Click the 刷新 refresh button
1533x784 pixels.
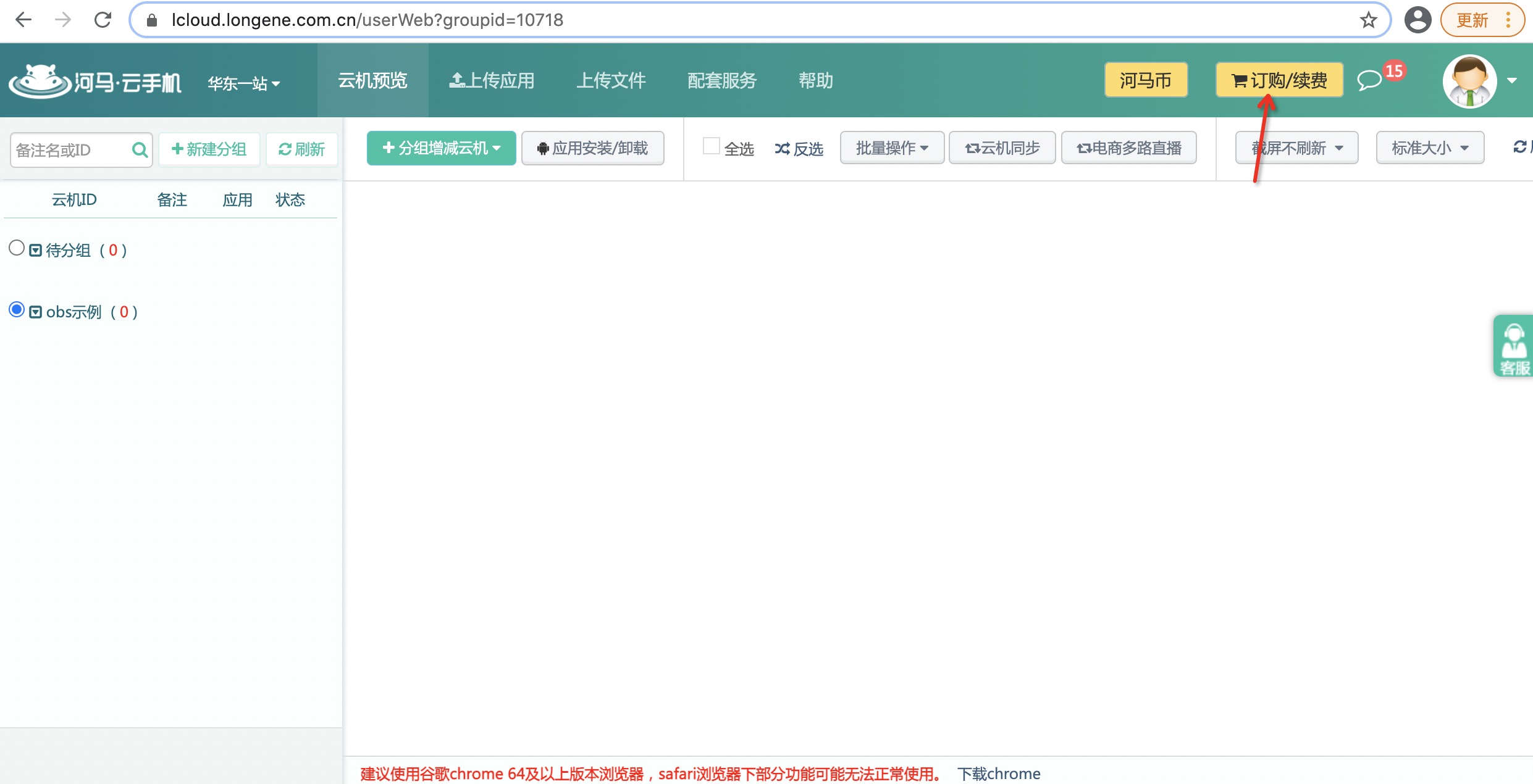302,149
